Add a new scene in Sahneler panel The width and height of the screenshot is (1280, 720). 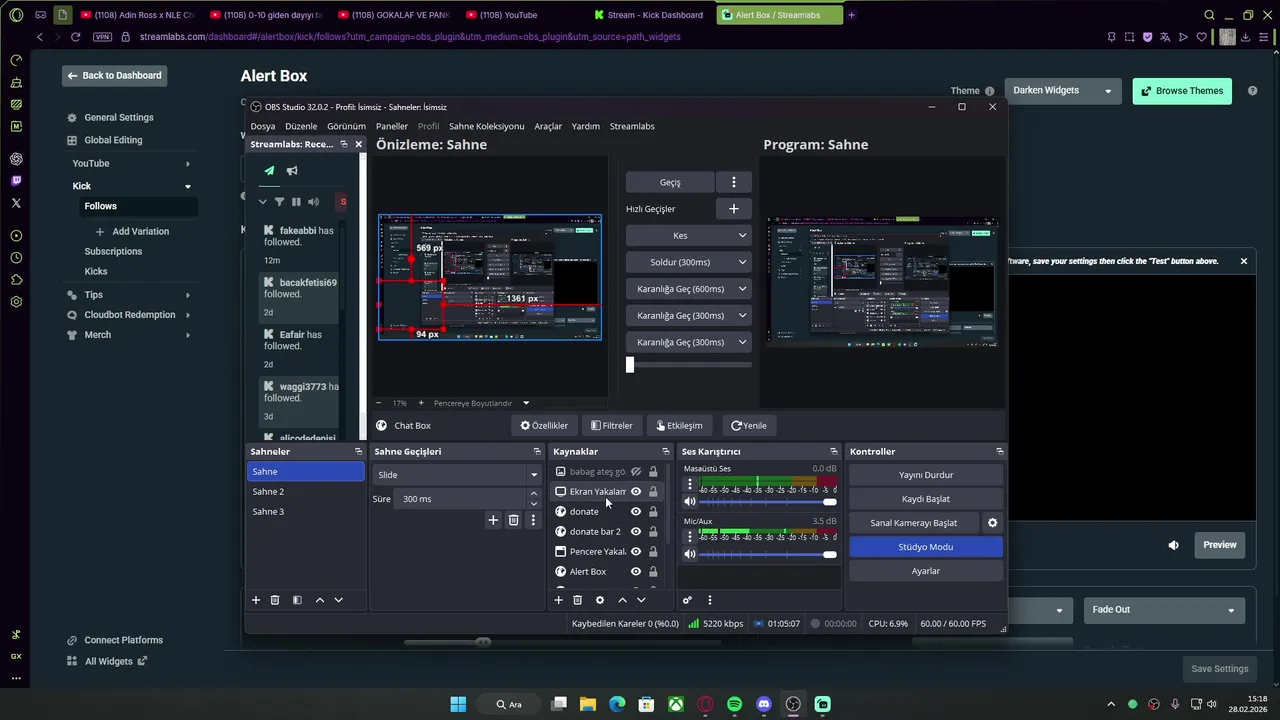click(x=256, y=600)
